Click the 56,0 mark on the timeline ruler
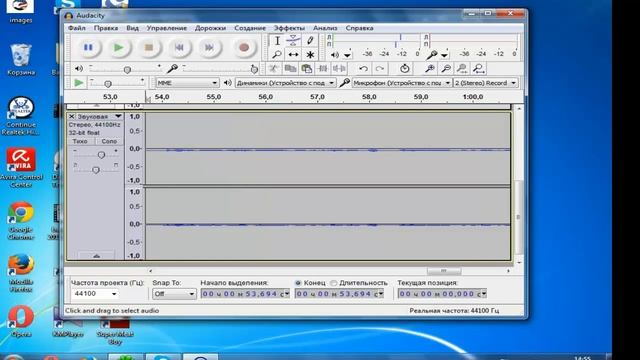Viewport: 640px width, 360px height. 265,97
